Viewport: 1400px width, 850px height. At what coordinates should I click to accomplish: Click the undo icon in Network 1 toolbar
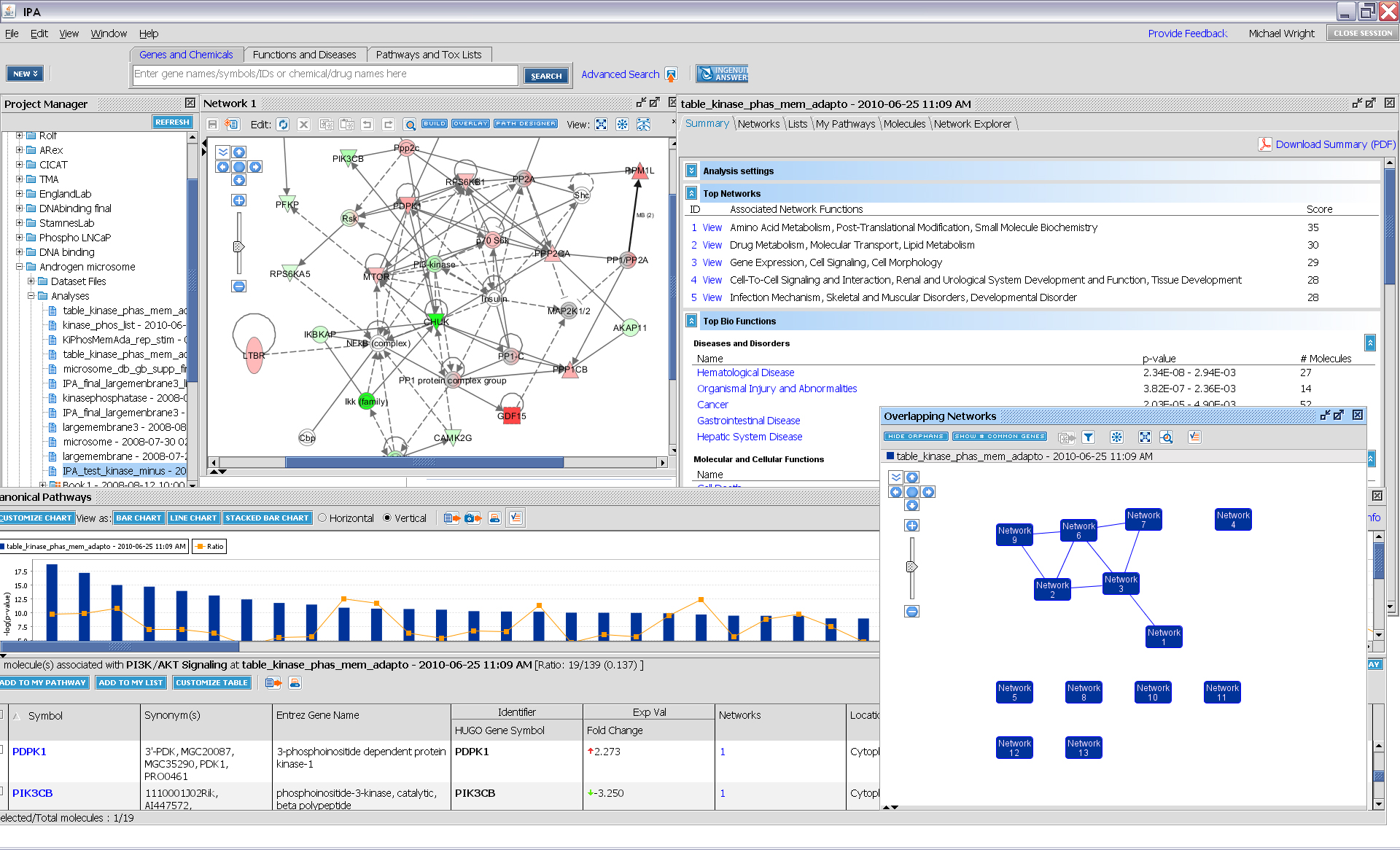(367, 125)
